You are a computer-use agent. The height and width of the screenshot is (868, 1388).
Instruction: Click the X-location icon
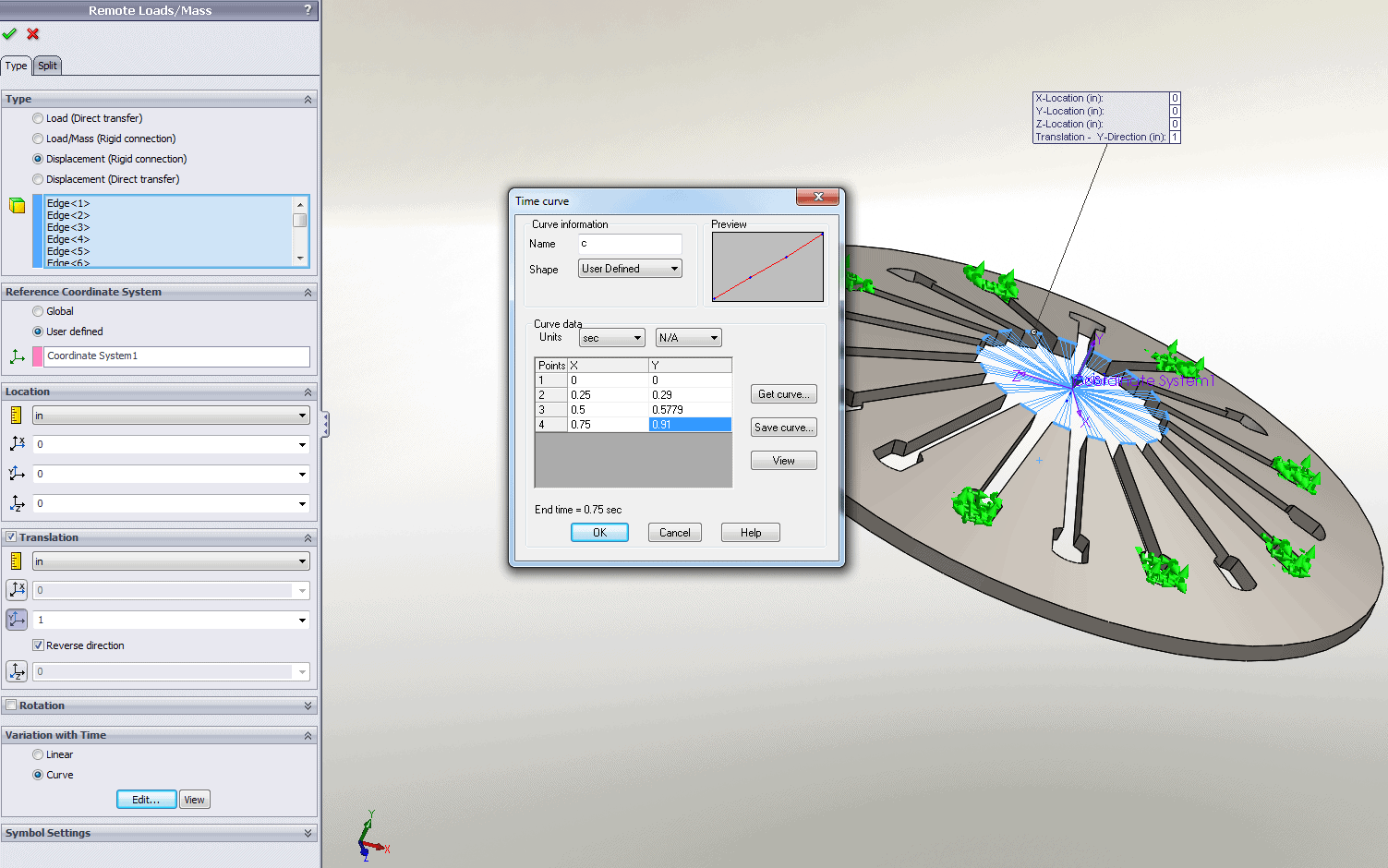coord(17,444)
